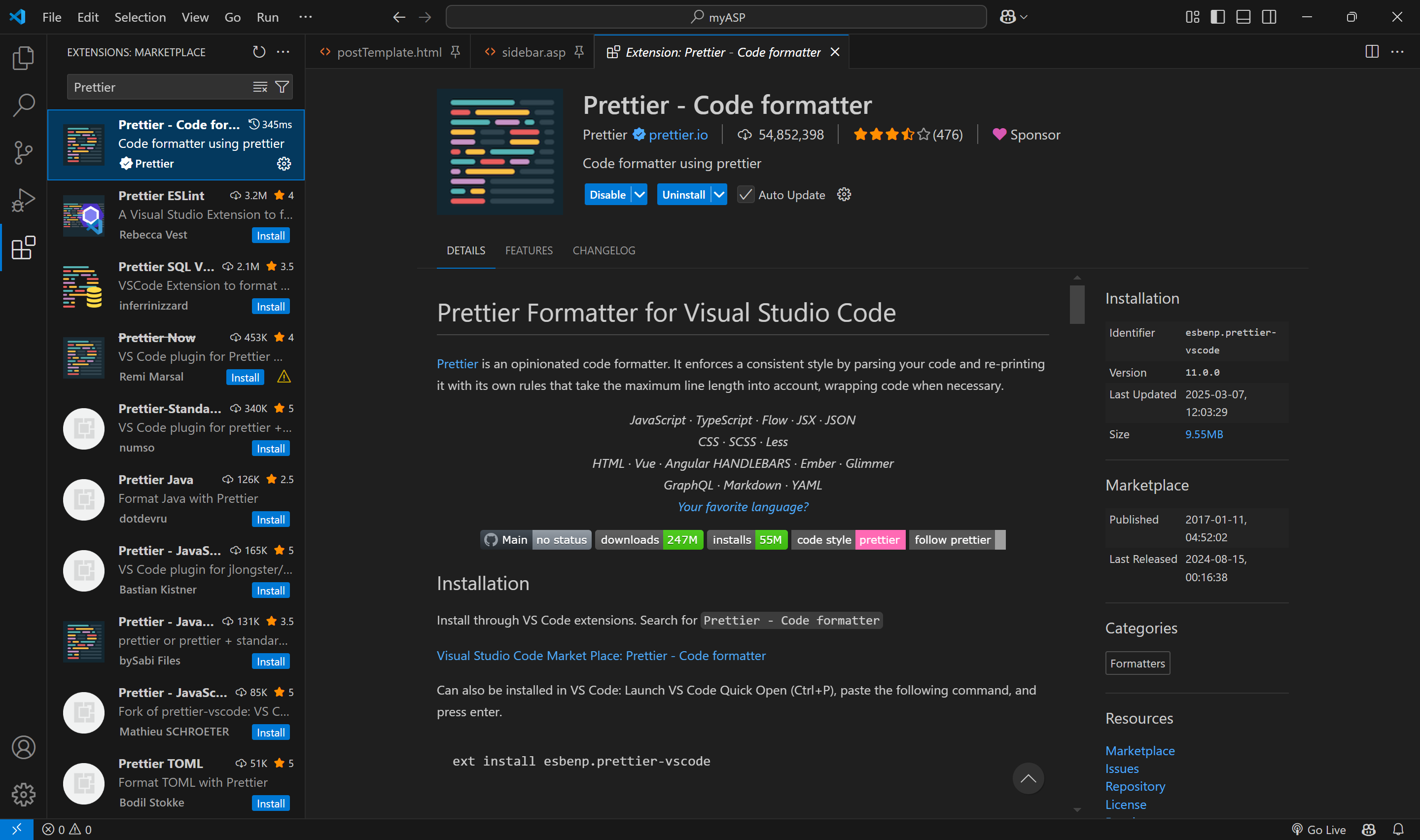Toggle secondary side bar visibility

click(1270, 17)
